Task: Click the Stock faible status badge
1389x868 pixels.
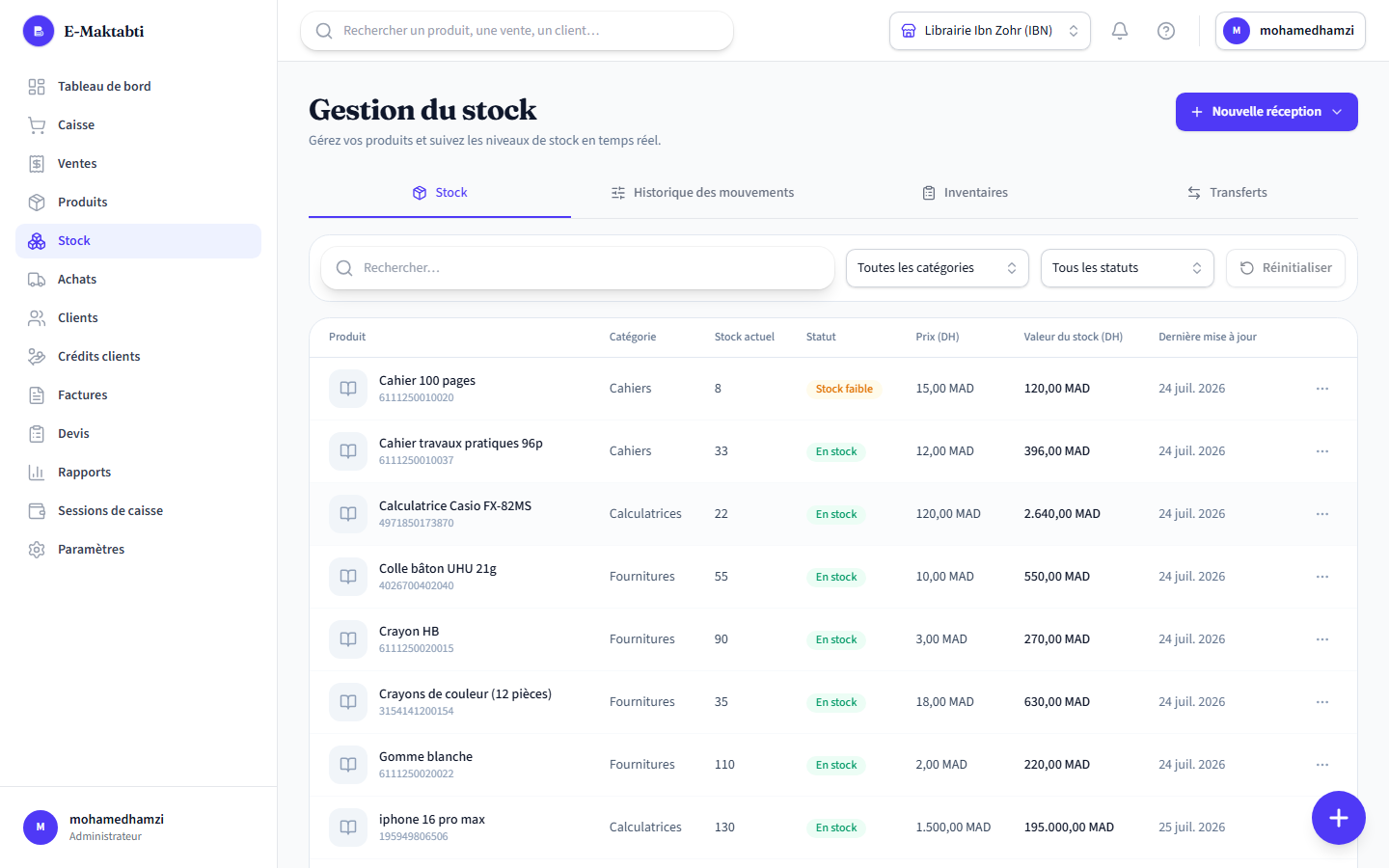Action: 844,389
